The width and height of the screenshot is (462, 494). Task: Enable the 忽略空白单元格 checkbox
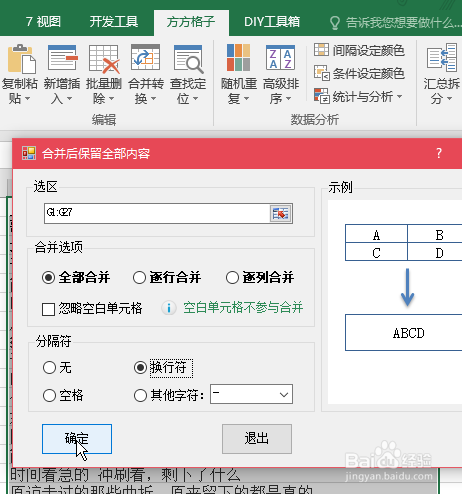click(x=49, y=309)
